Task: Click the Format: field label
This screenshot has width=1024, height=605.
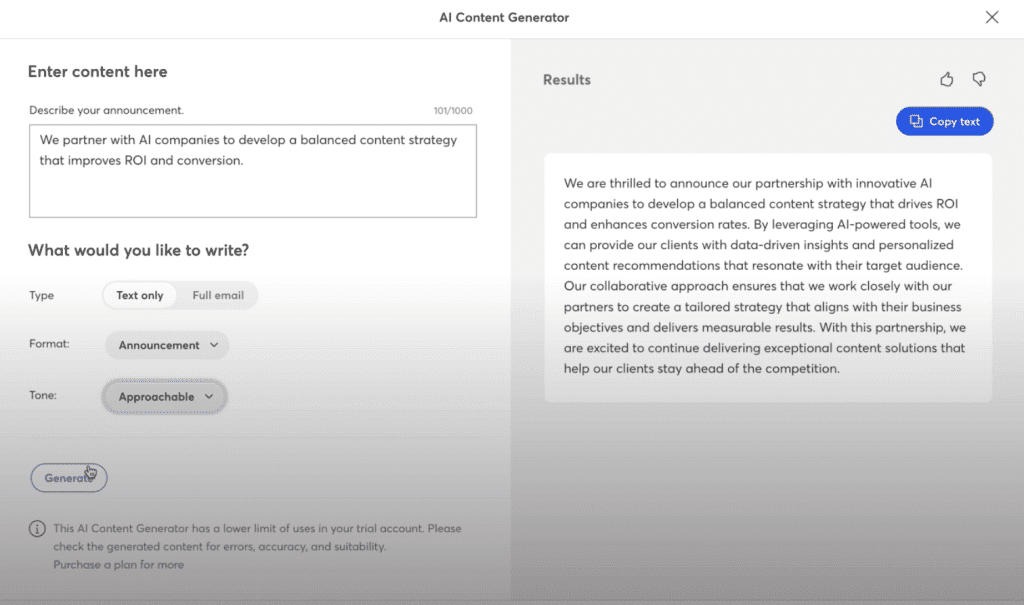Action: [49, 344]
